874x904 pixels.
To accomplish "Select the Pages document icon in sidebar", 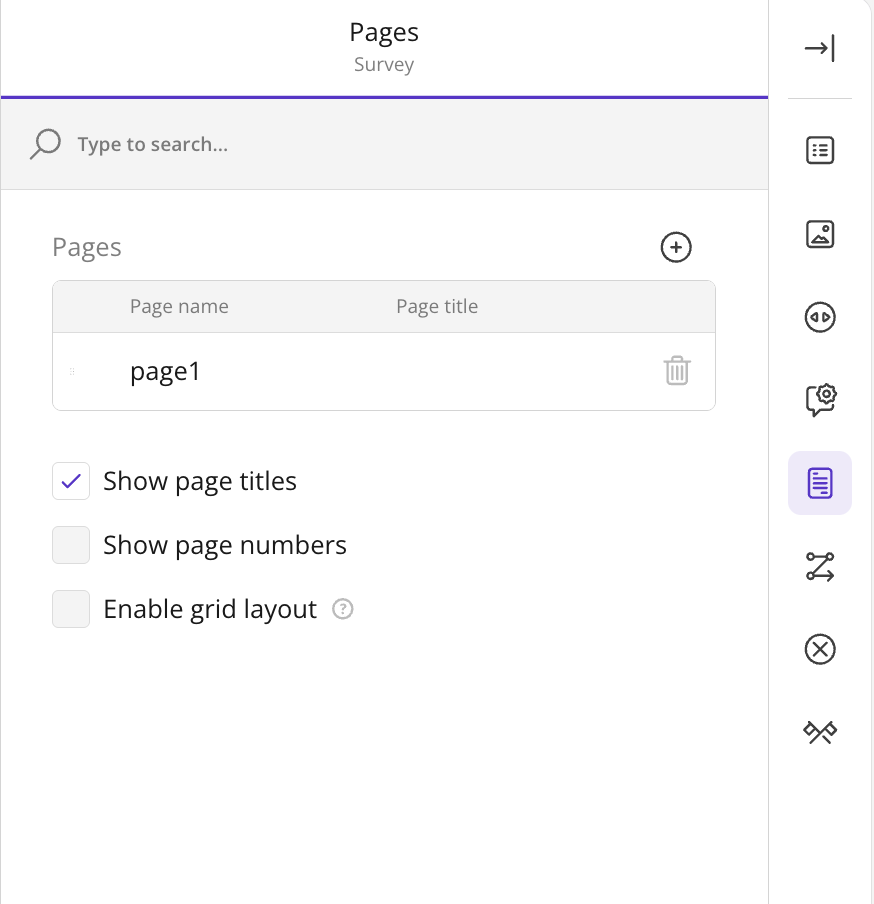I will point(819,483).
